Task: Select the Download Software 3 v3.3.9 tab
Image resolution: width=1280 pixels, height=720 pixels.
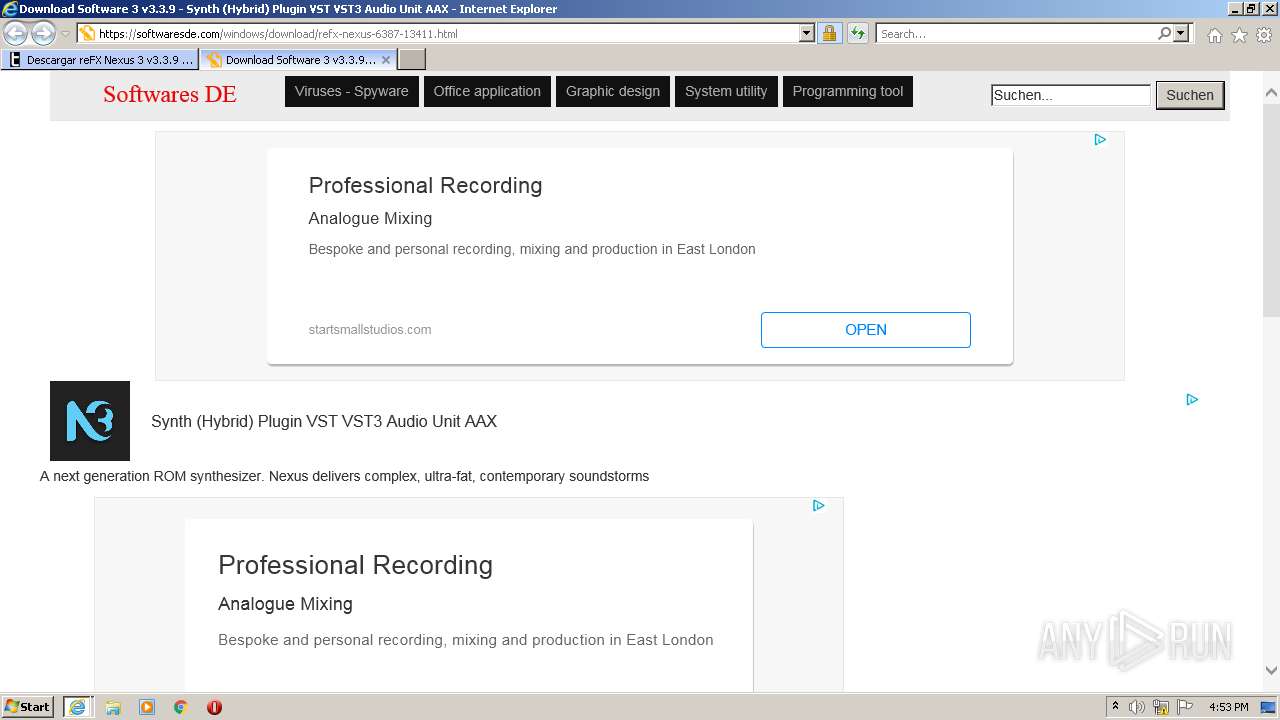Action: tap(290, 60)
